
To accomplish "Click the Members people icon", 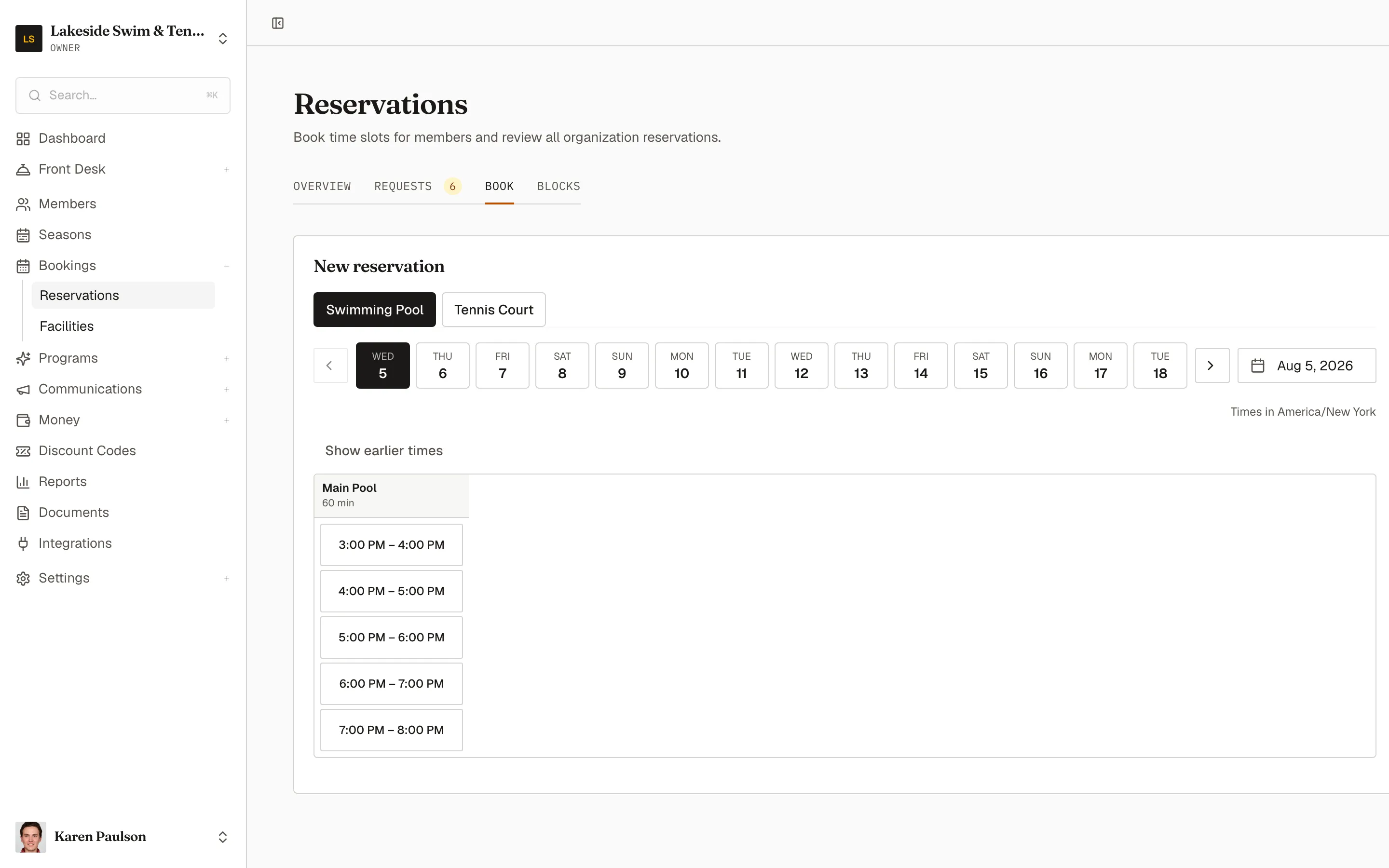I will click(x=23, y=204).
